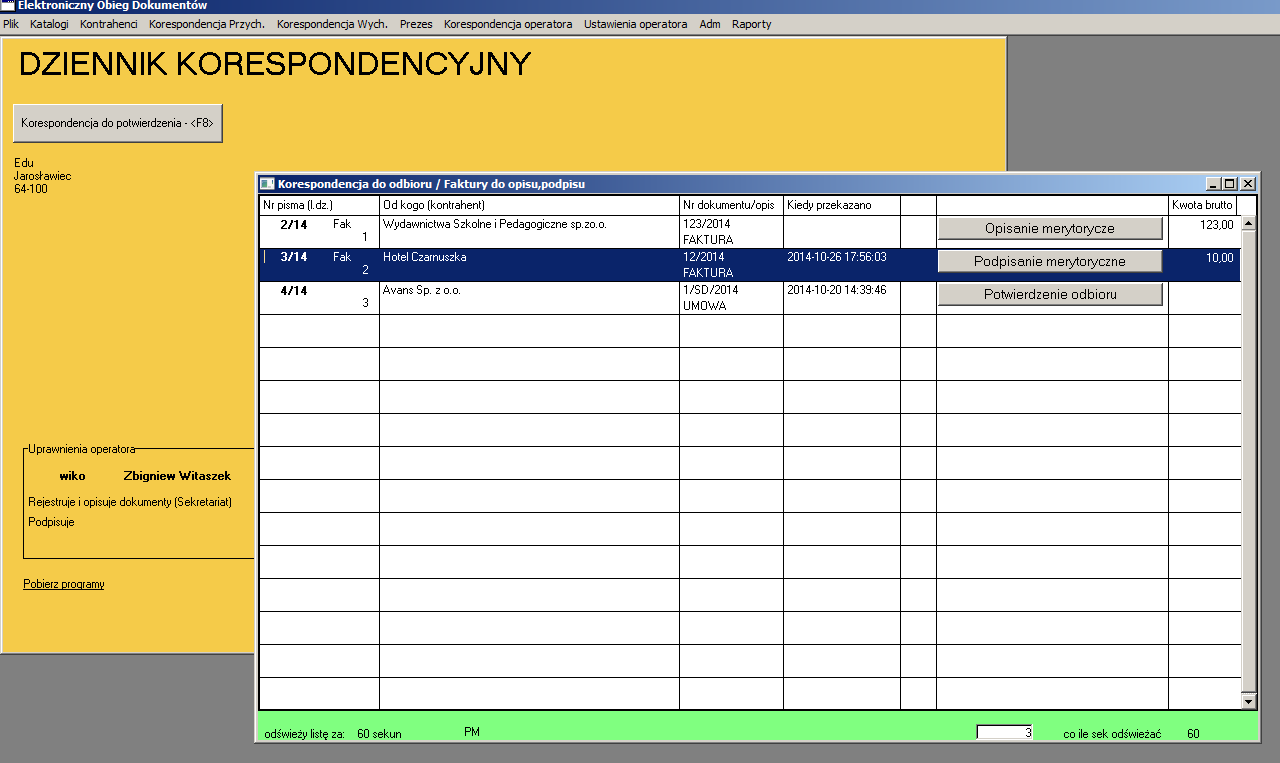Click the Podpisuje permission text

click(51, 522)
